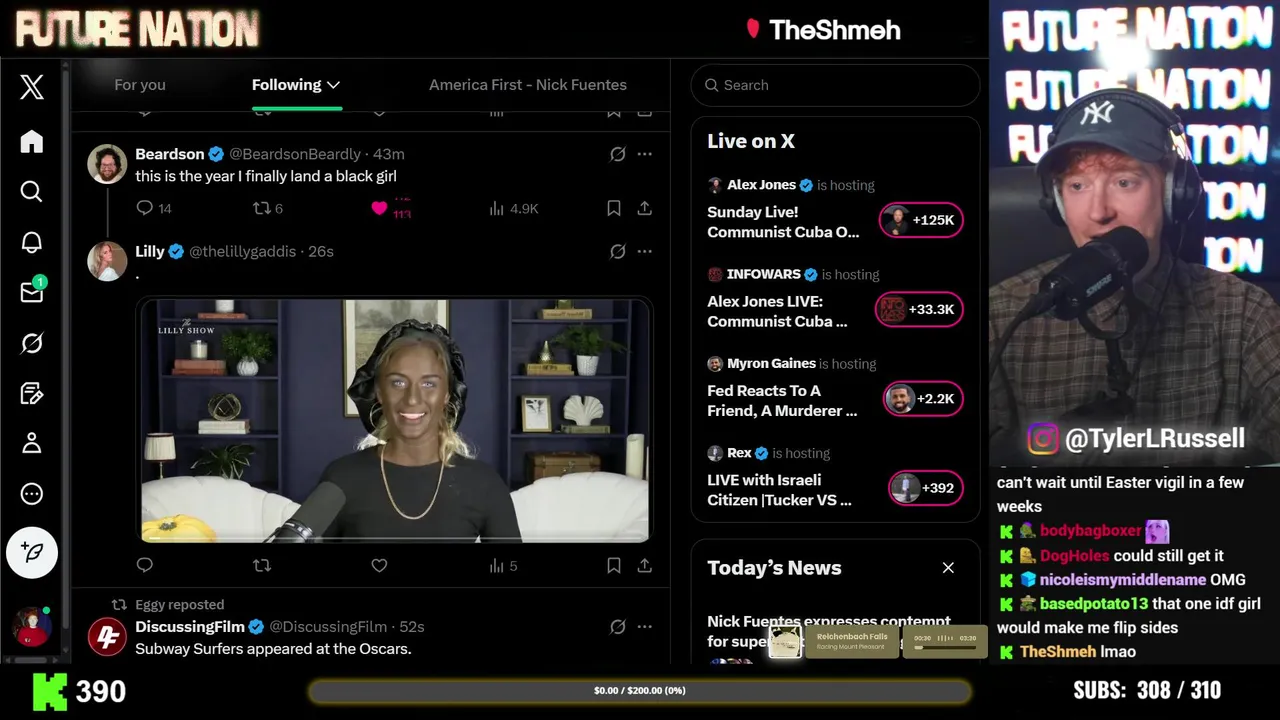
Task: Click TheShmeh username in chat
Action: (x=1058, y=651)
